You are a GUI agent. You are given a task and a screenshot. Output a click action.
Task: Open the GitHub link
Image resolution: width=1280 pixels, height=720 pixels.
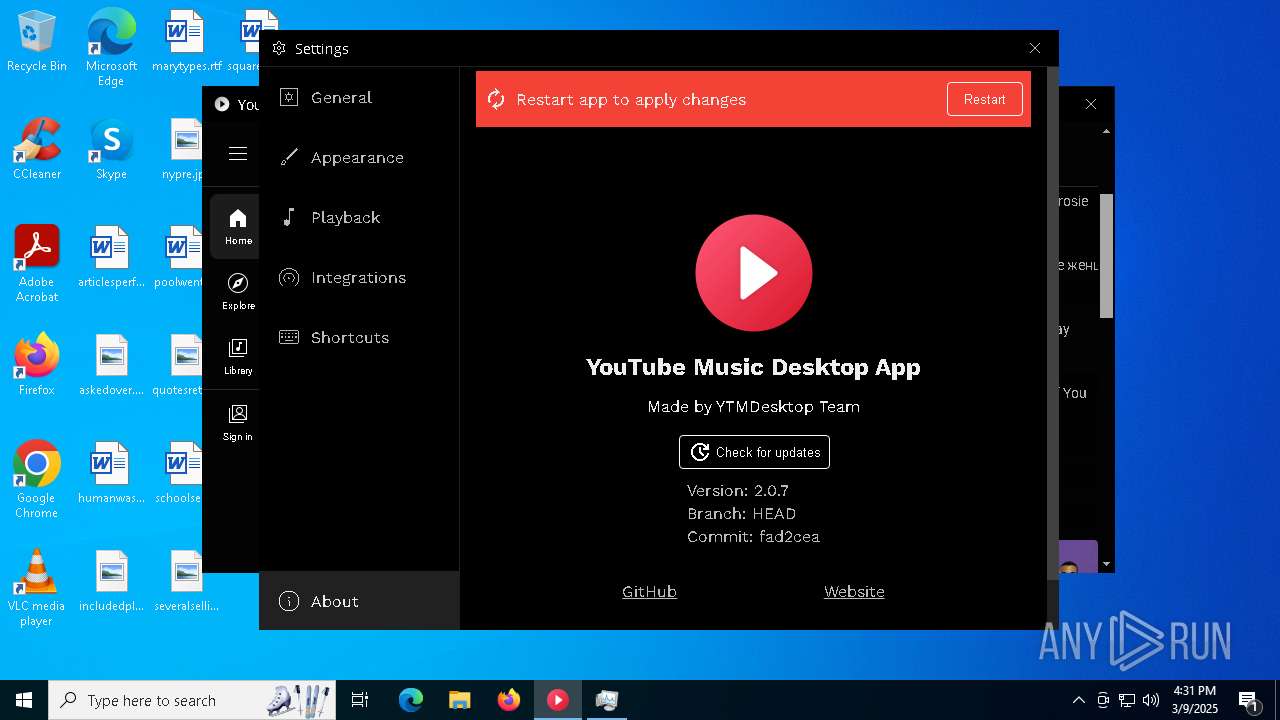point(649,591)
